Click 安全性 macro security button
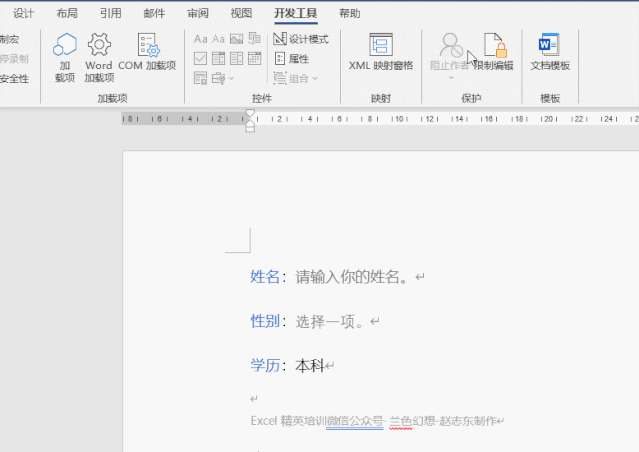The height and width of the screenshot is (452, 639). click(x=14, y=78)
